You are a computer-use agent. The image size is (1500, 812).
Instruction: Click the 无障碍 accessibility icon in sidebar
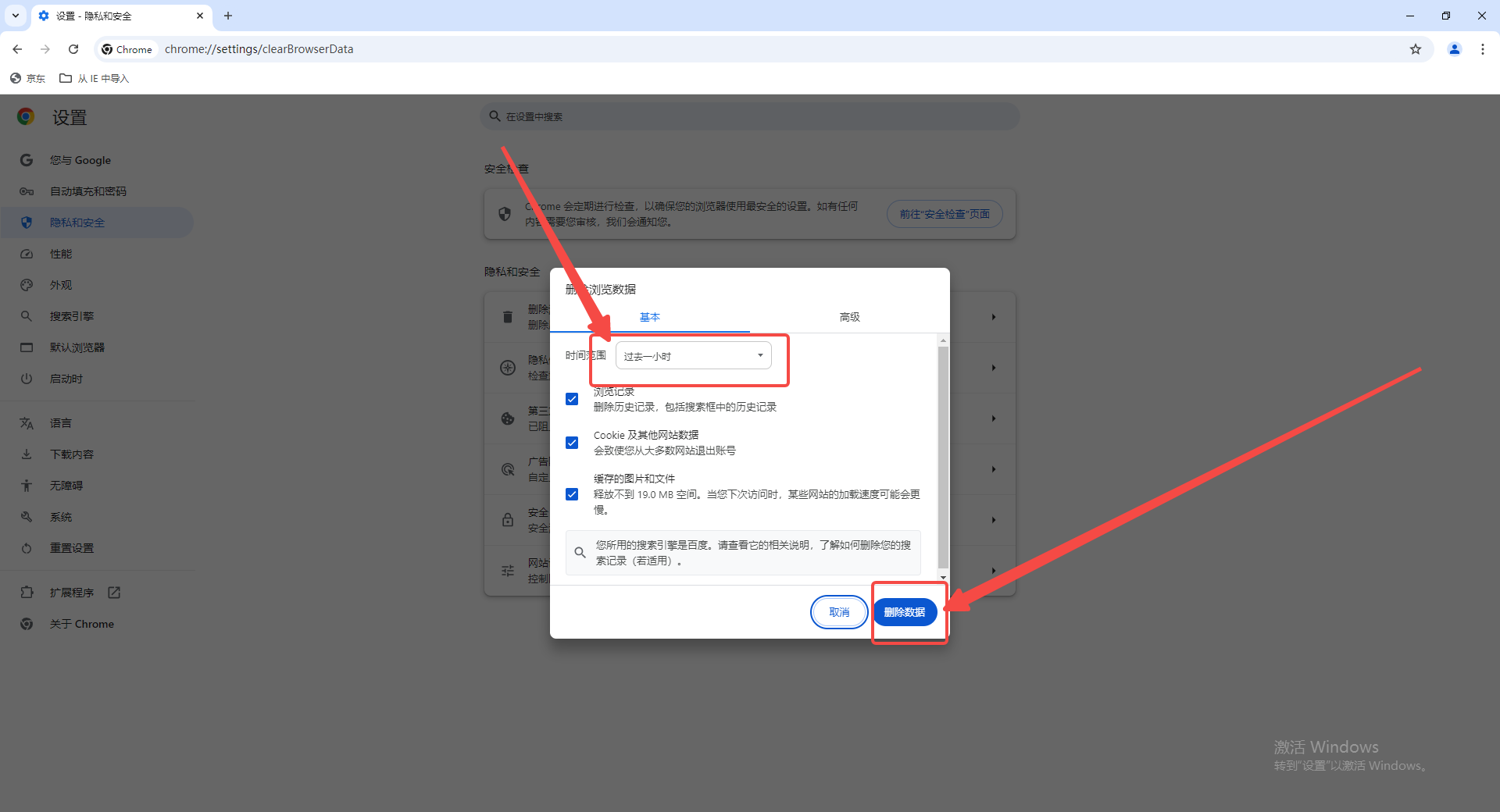[27, 486]
